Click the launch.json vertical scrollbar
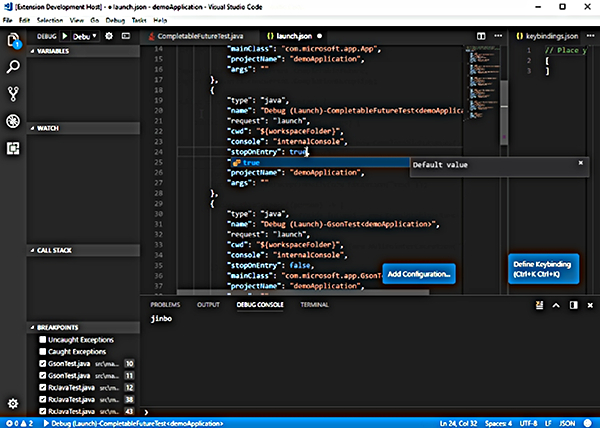This screenshot has height=428, width=600. pos(504,113)
